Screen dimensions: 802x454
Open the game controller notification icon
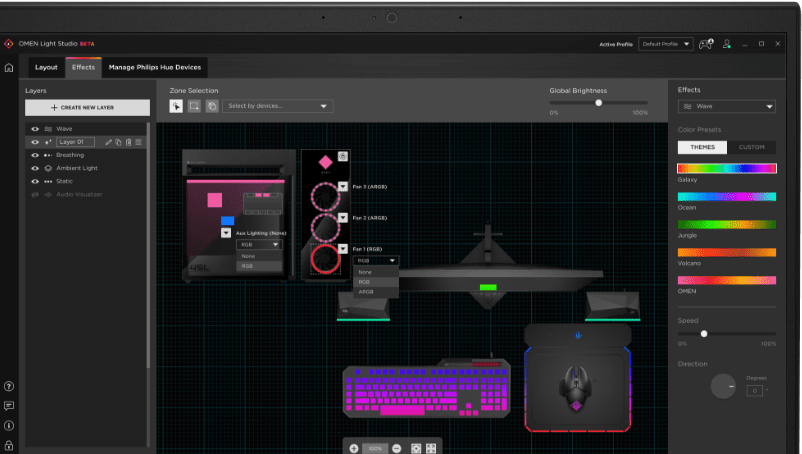tap(706, 44)
